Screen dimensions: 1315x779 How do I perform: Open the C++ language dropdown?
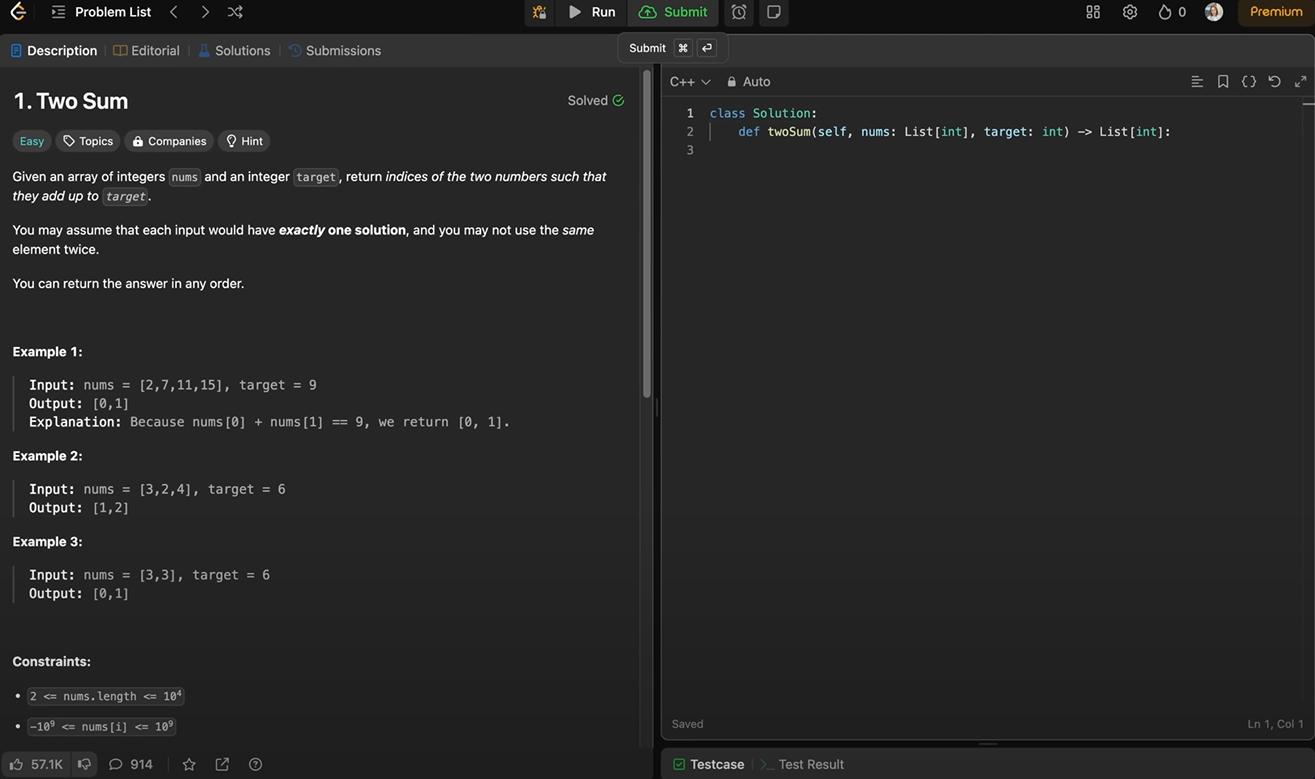(x=690, y=82)
